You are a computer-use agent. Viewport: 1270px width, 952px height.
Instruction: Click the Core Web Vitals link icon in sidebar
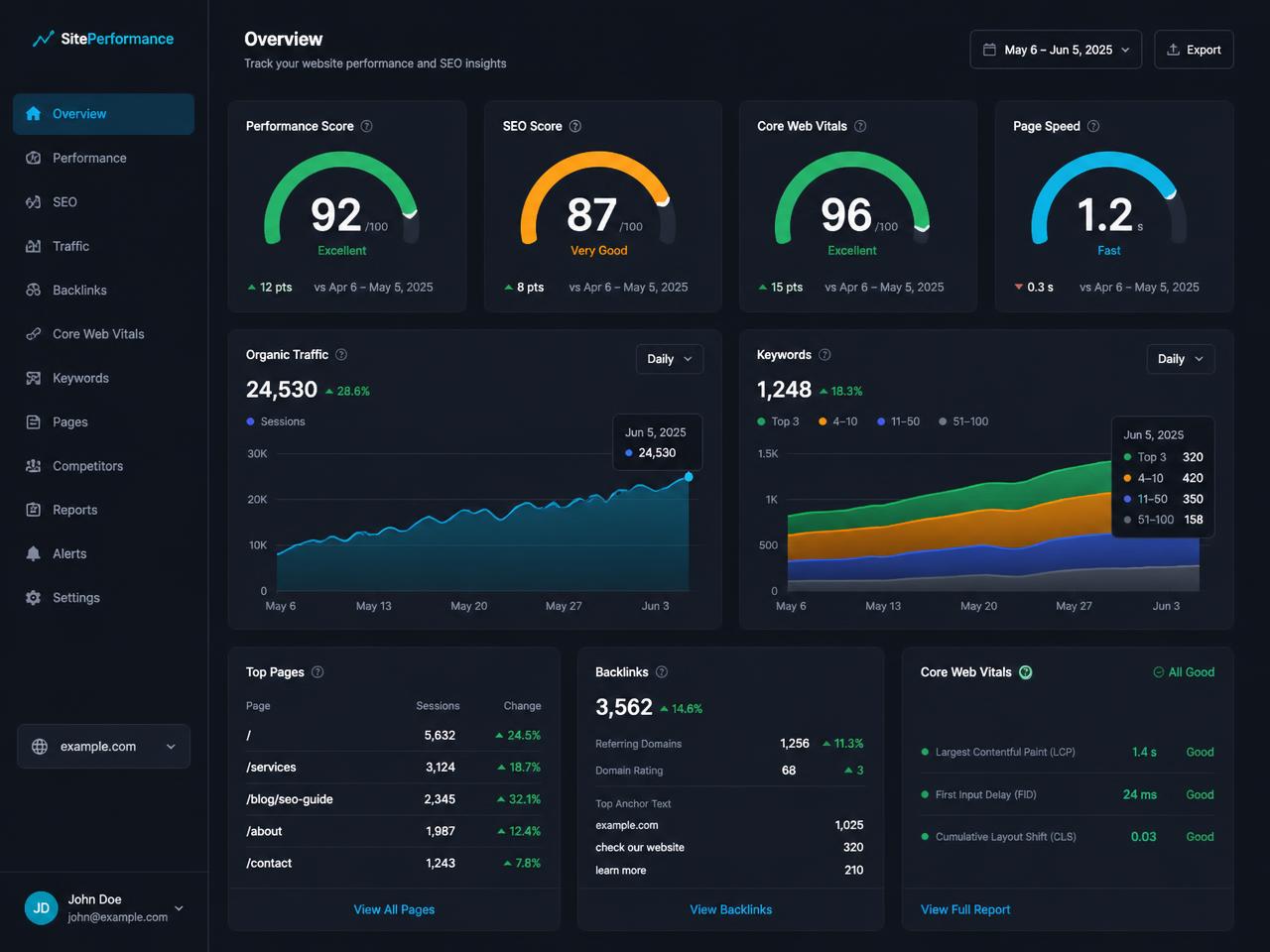[34, 334]
